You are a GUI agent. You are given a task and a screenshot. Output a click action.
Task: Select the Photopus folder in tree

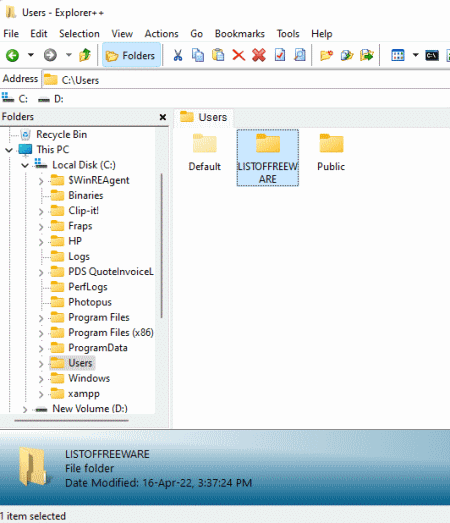(90, 302)
